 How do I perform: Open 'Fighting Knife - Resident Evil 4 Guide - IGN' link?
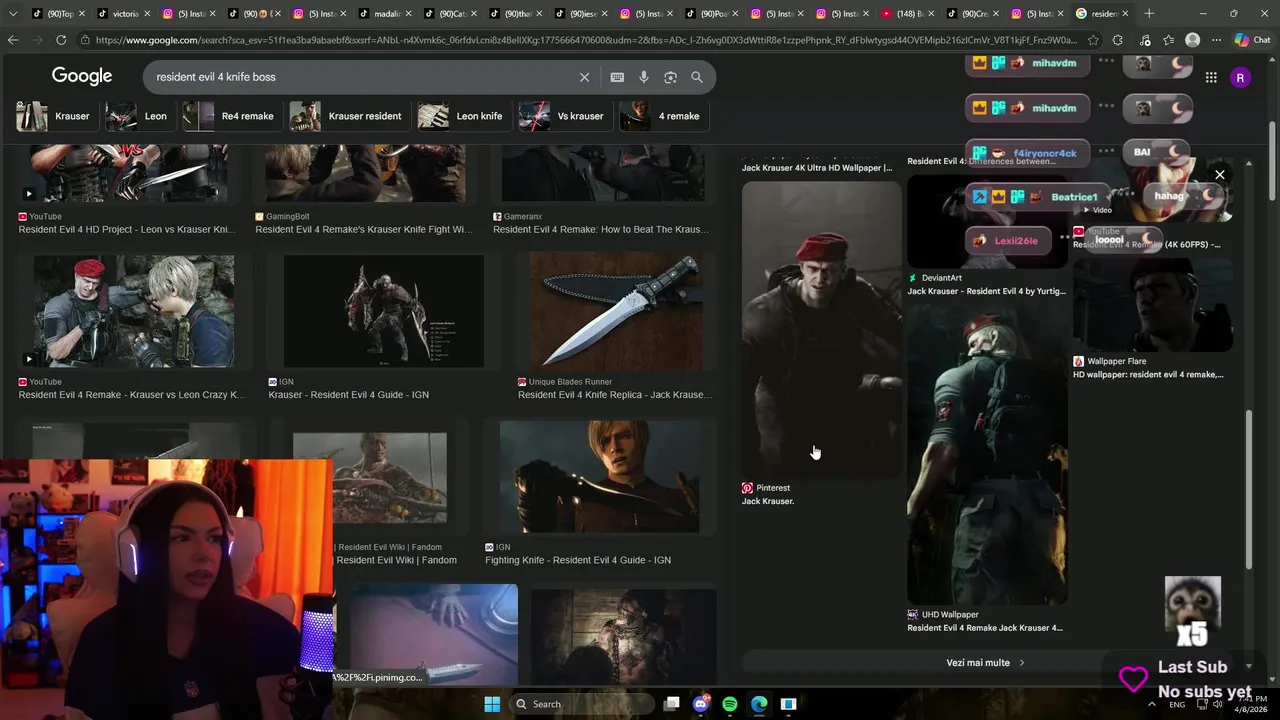pos(578,560)
